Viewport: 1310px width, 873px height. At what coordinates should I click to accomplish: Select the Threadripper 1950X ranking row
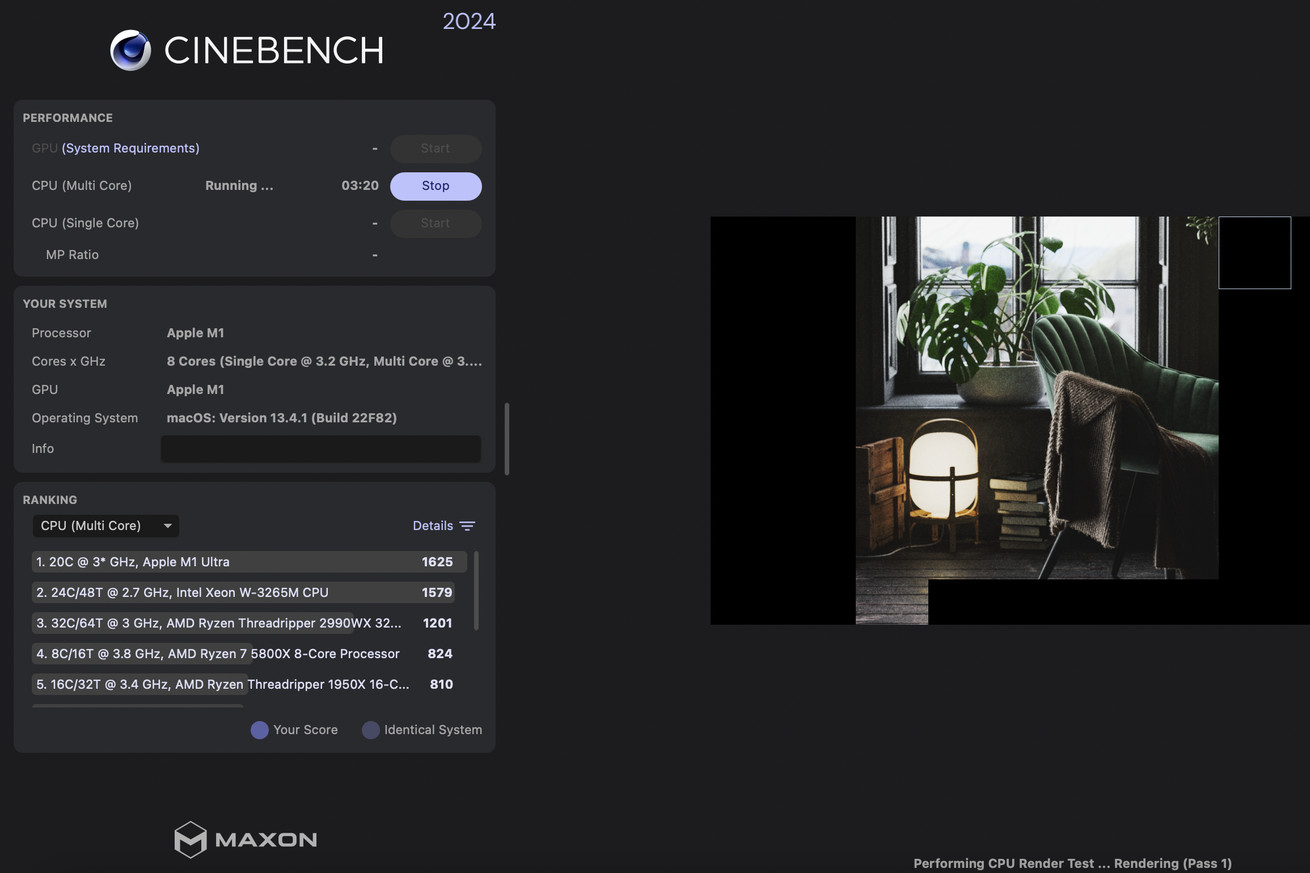tap(249, 685)
